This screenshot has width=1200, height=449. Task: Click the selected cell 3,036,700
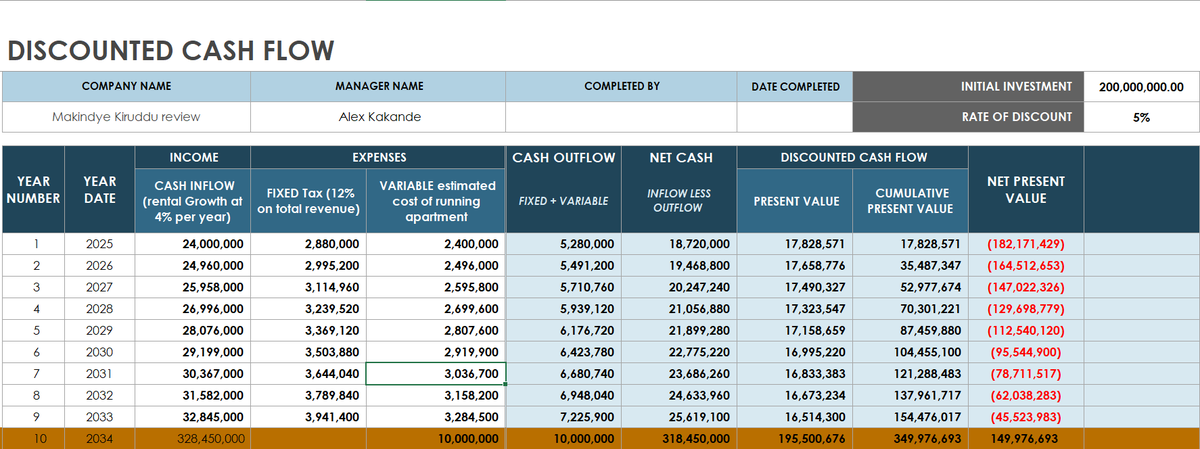pos(436,374)
